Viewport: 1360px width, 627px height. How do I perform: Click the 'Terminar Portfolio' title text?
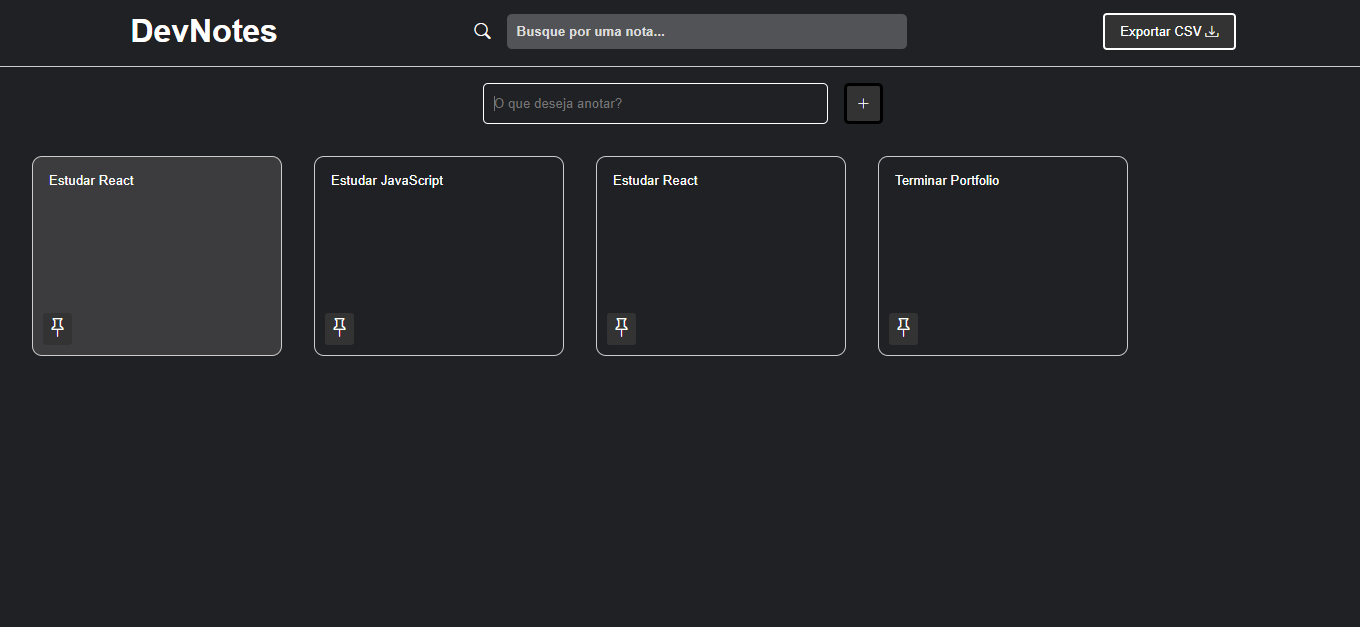(947, 180)
